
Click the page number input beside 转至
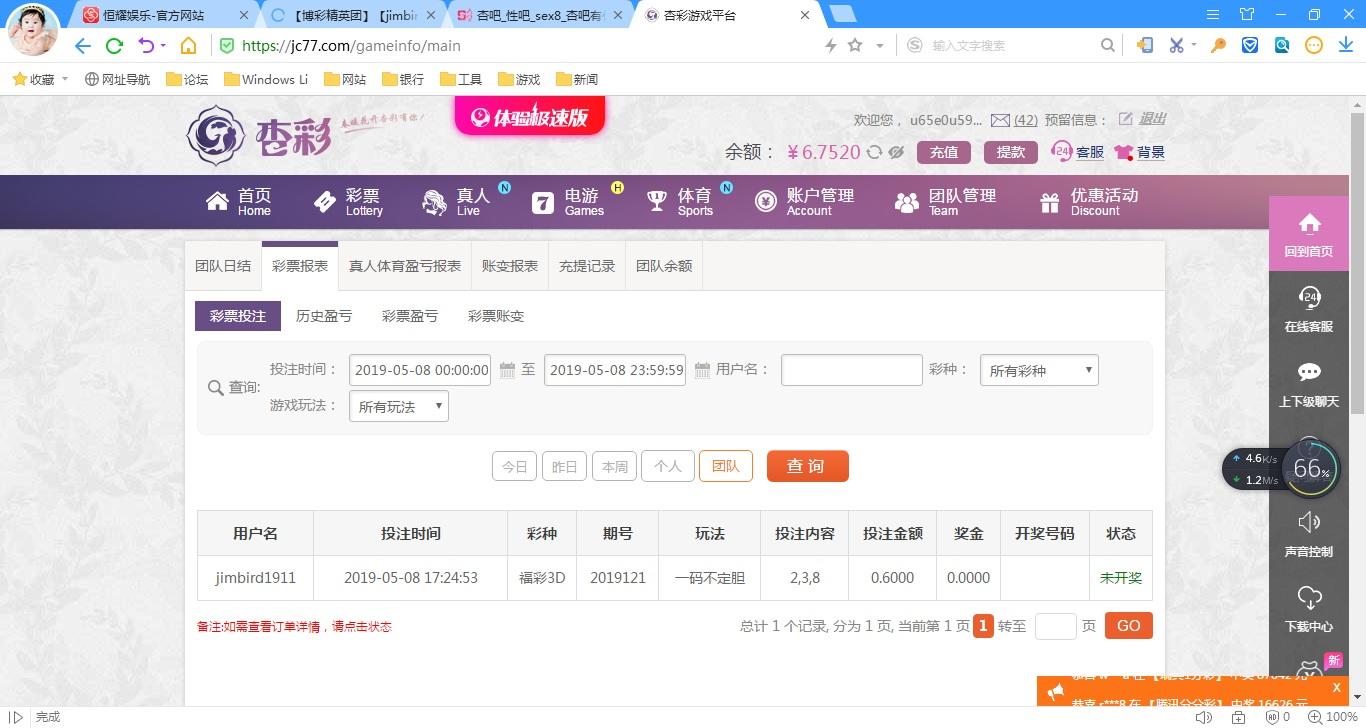1055,625
